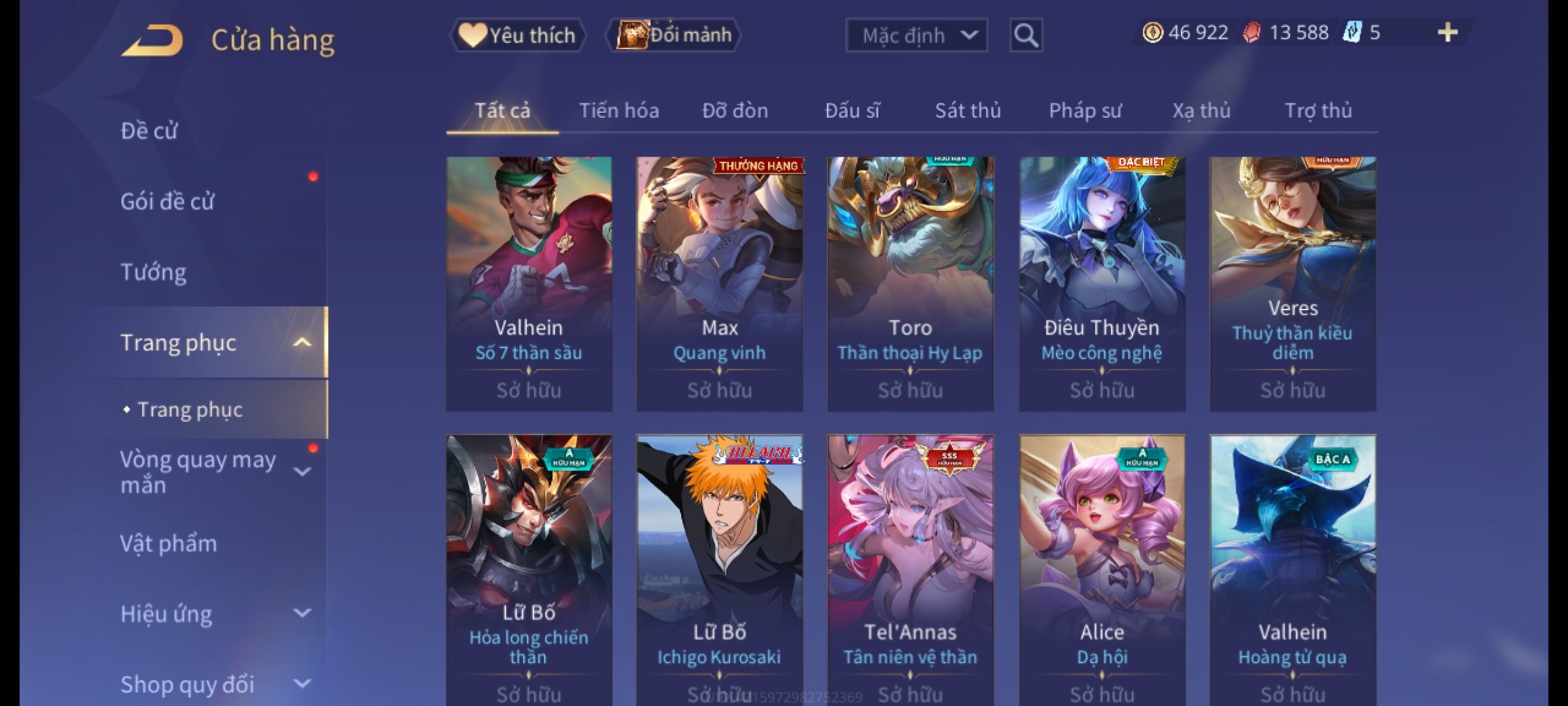Expand the Hiệu ứng sidebar section
Image resolution: width=1568 pixels, height=706 pixels.
coord(302,613)
